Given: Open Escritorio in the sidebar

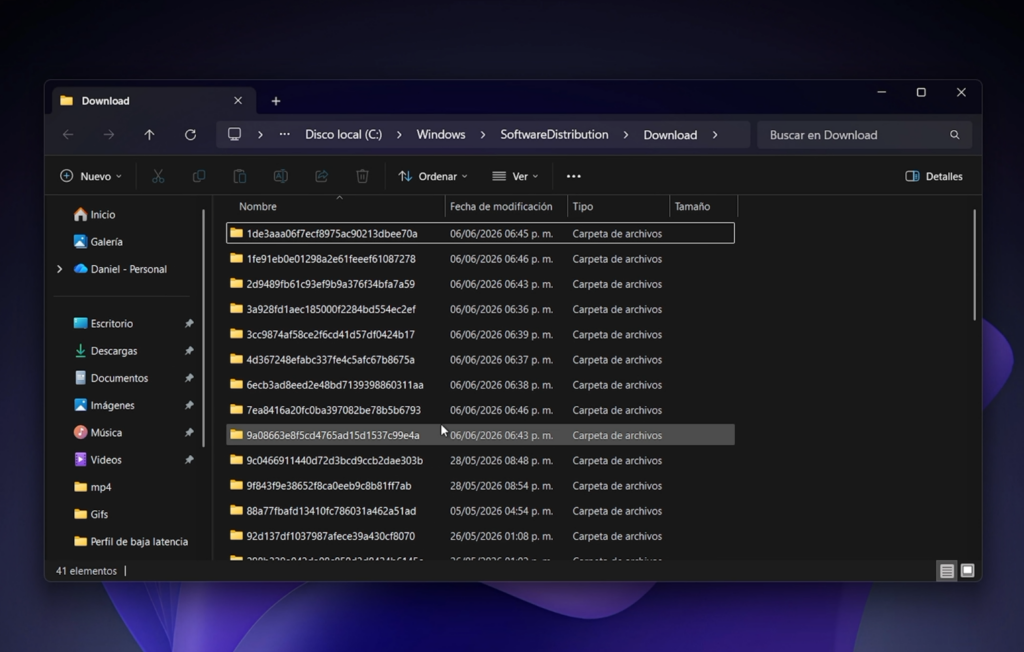Looking at the screenshot, I should point(103,323).
